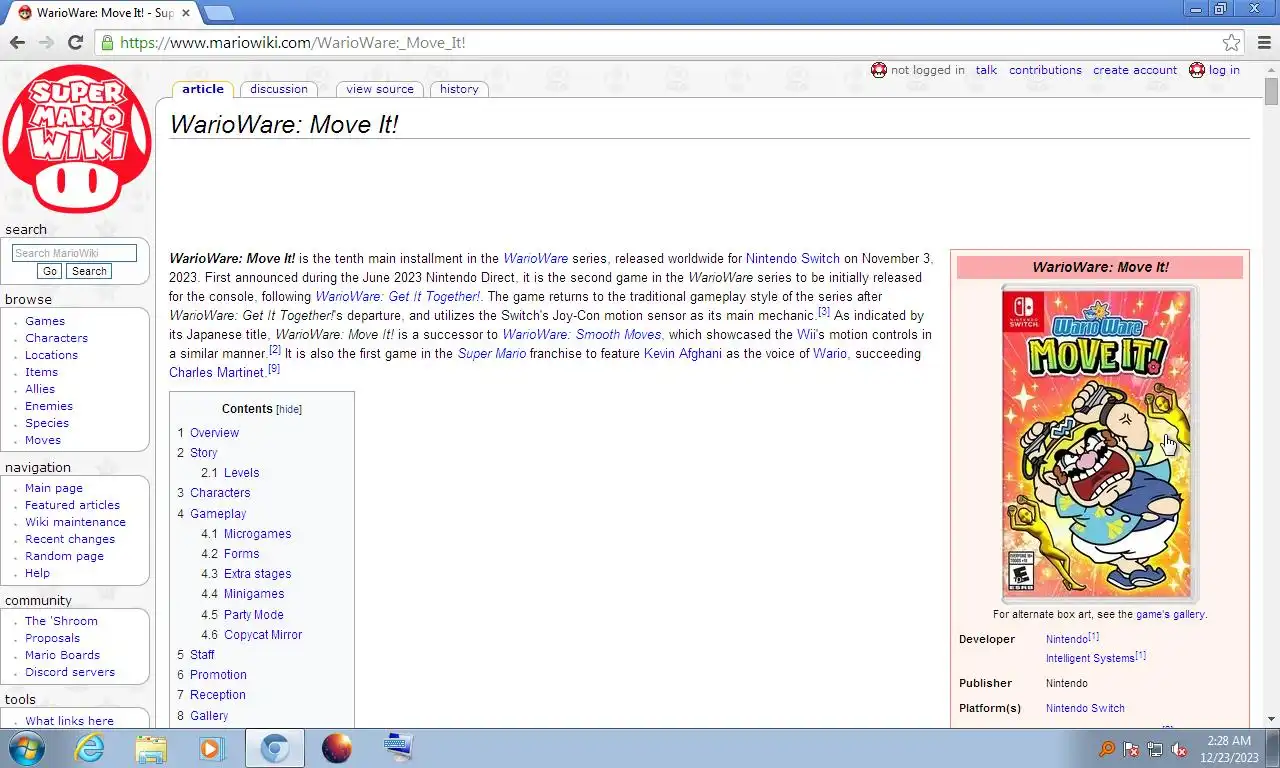Open the Windows Start menu
The image size is (1280, 768).
[x=27, y=748]
